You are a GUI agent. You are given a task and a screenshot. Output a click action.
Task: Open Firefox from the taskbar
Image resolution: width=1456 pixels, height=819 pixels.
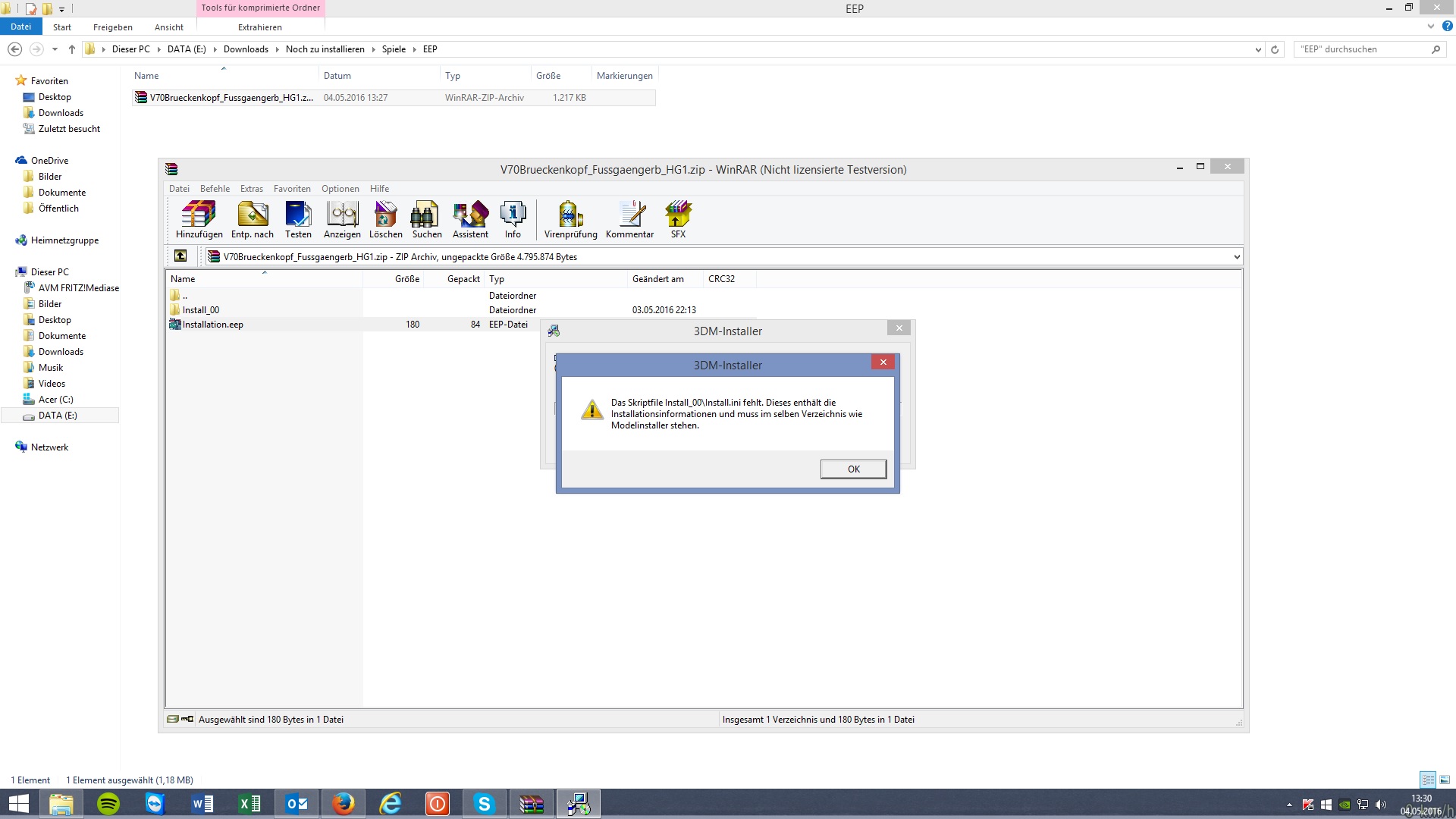[344, 804]
